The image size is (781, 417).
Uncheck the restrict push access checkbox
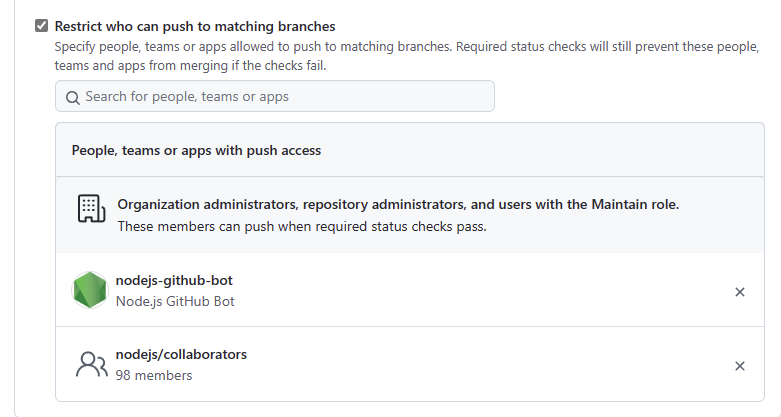pos(41,26)
